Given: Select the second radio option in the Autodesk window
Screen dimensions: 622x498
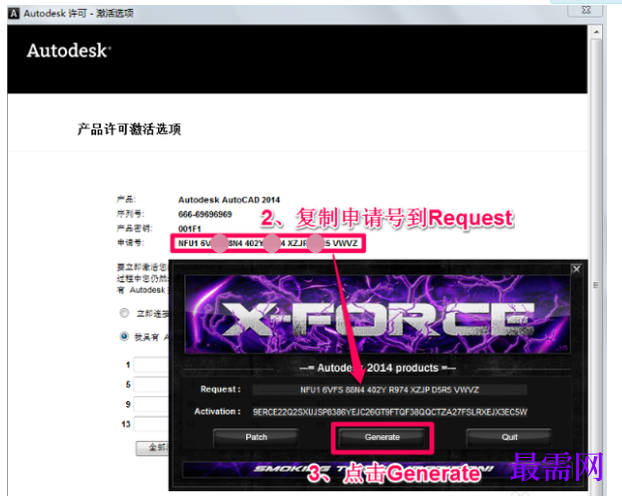Looking at the screenshot, I should pos(124,336).
